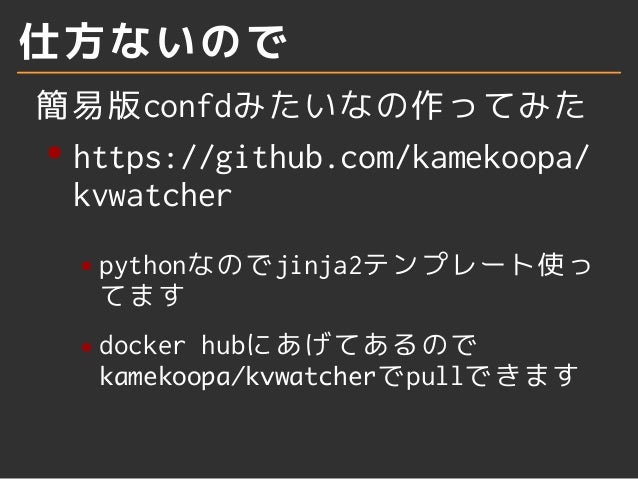The height and width of the screenshot is (479, 638).
Task: Click the small red bullet before docker hub
Action: pyautogui.click(x=86, y=348)
